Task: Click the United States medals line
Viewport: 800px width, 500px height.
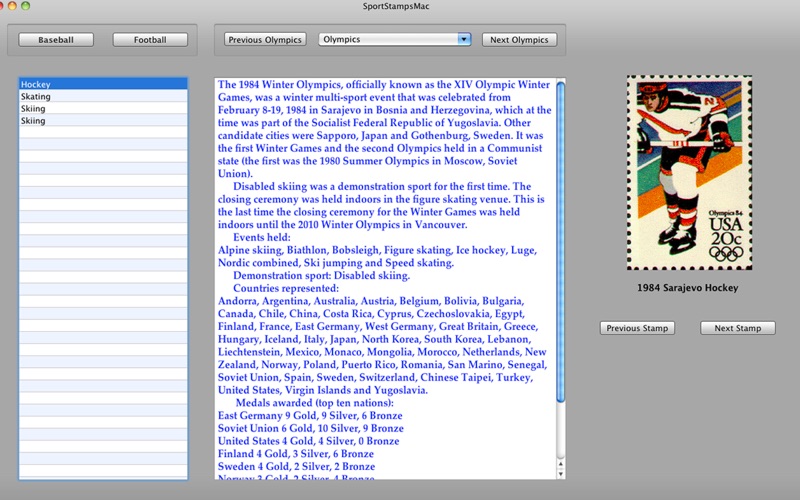Action: point(309,441)
